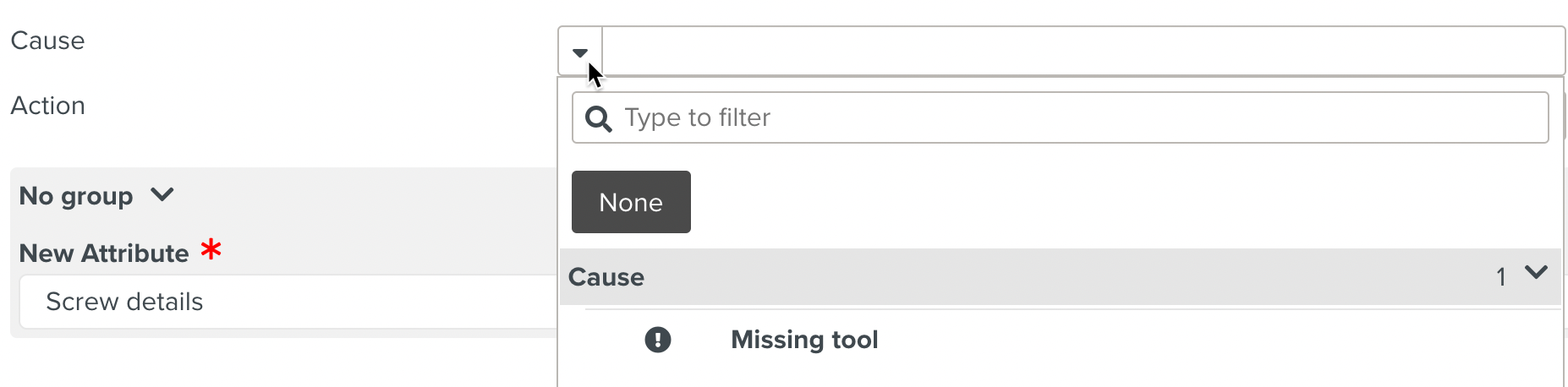Click the magnifier icon in filter box
Screen dimensions: 1568x387
tap(599, 118)
